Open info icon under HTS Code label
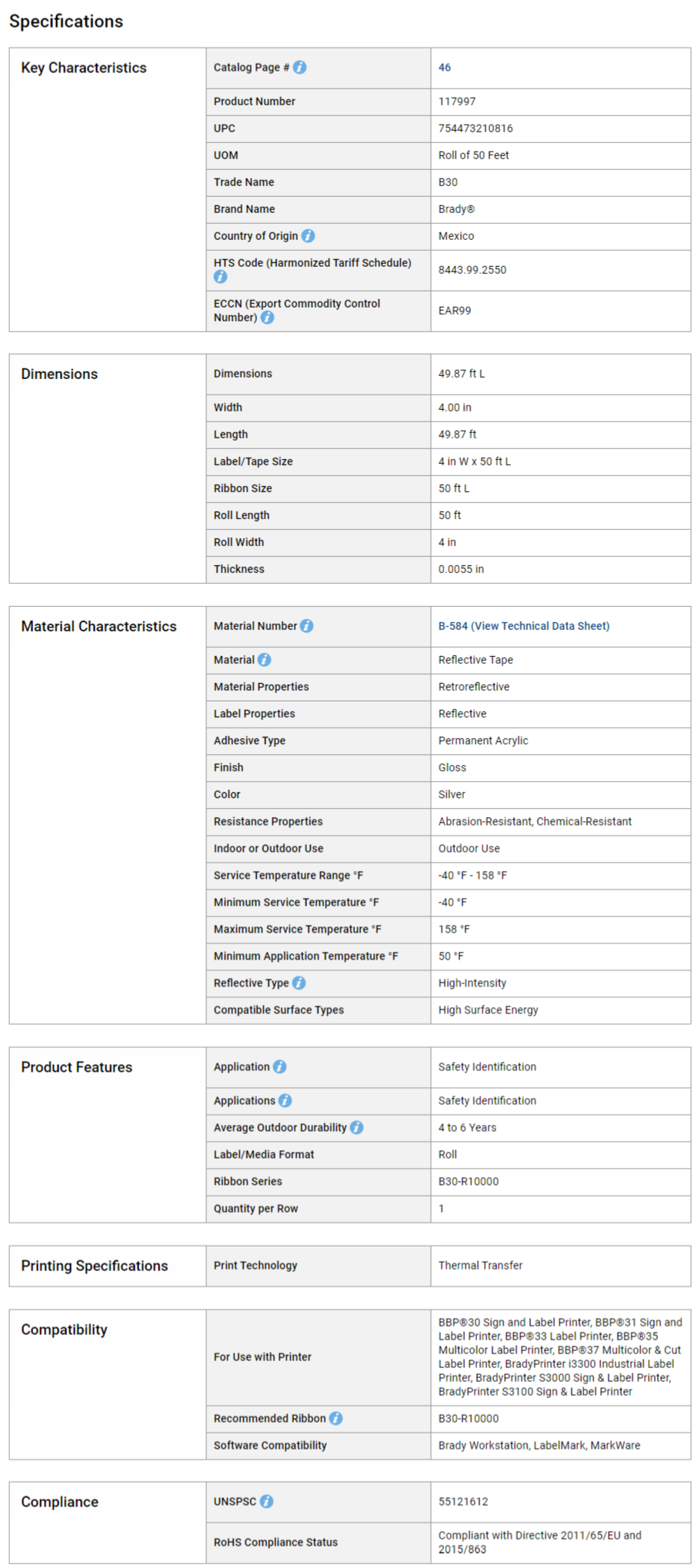This screenshot has height=1568, width=694. point(220,277)
